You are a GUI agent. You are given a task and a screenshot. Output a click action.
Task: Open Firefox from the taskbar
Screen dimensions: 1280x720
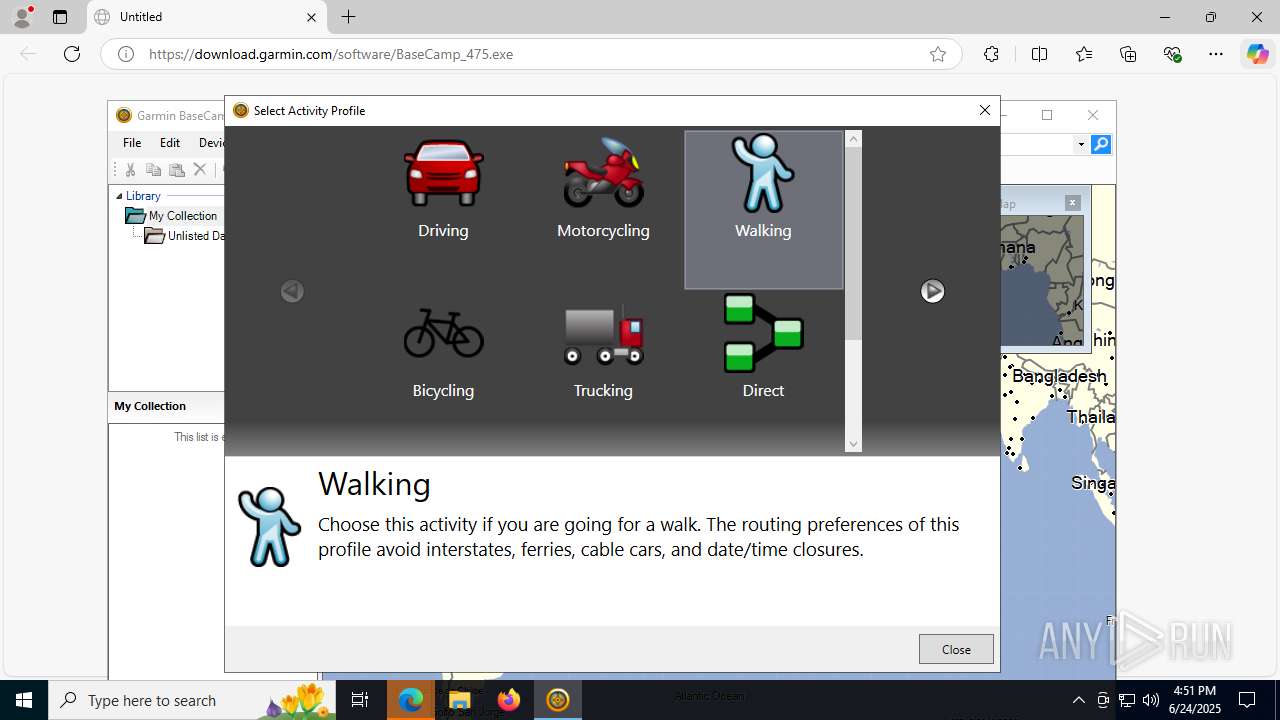[x=508, y=700]
